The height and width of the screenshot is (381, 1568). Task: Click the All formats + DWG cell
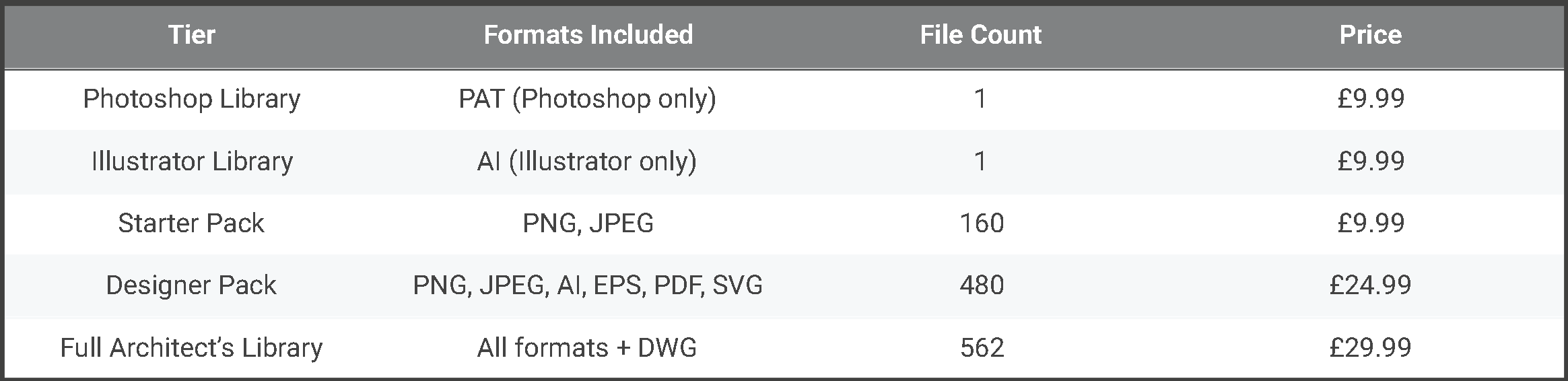587,348
